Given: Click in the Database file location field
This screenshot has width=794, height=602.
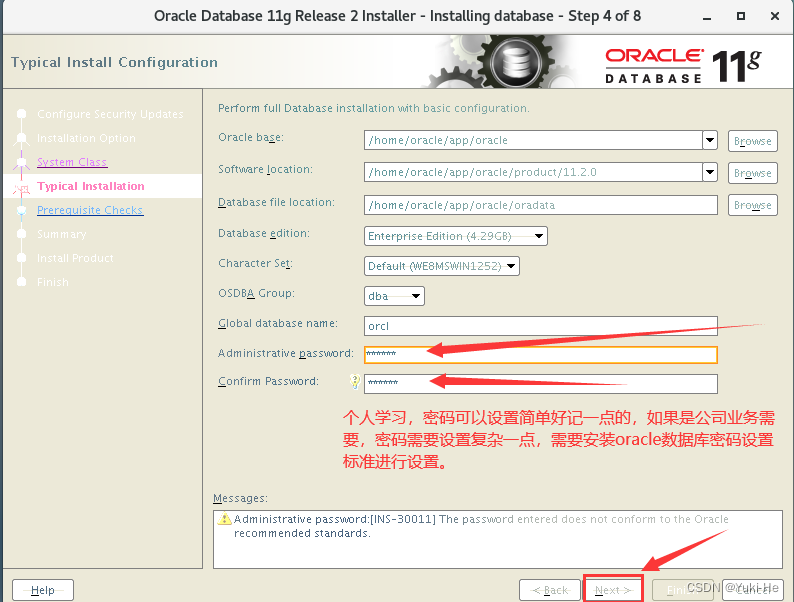Looking at the screenshot, I should (540, 205).
